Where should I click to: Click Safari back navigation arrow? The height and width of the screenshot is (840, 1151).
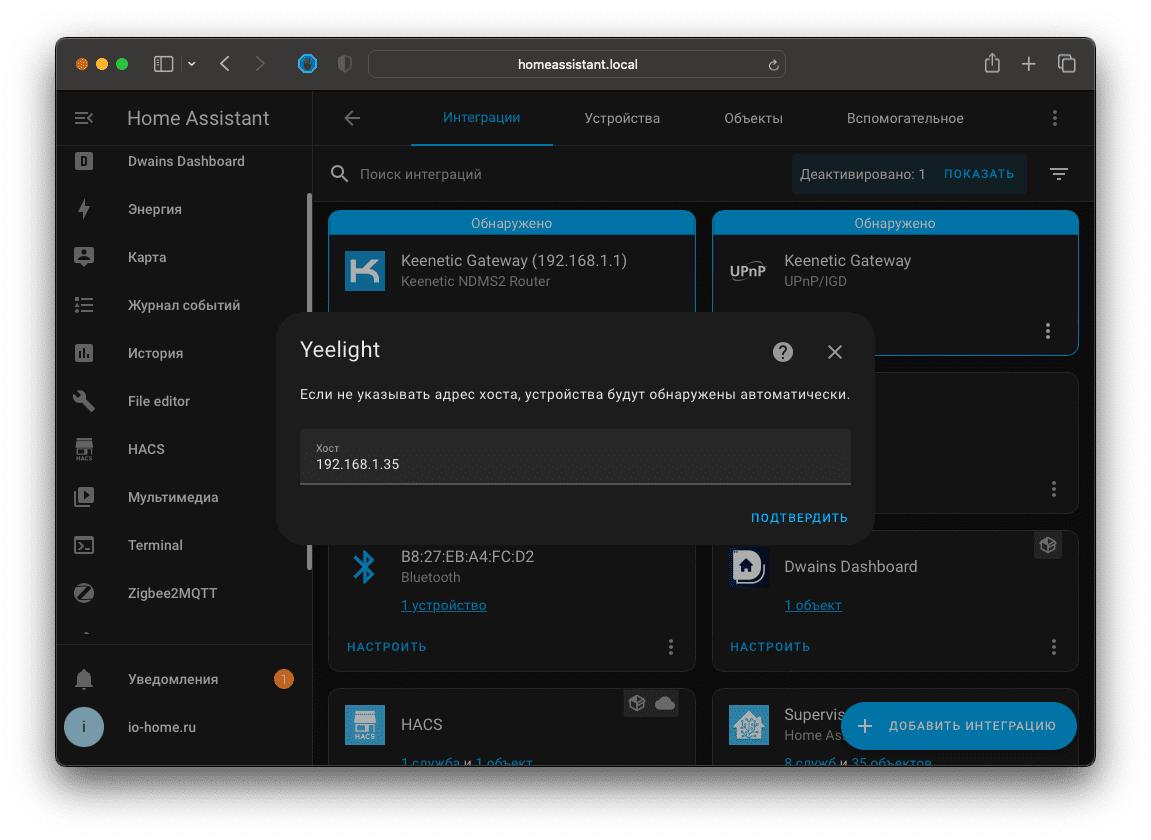tap(225, 64)
